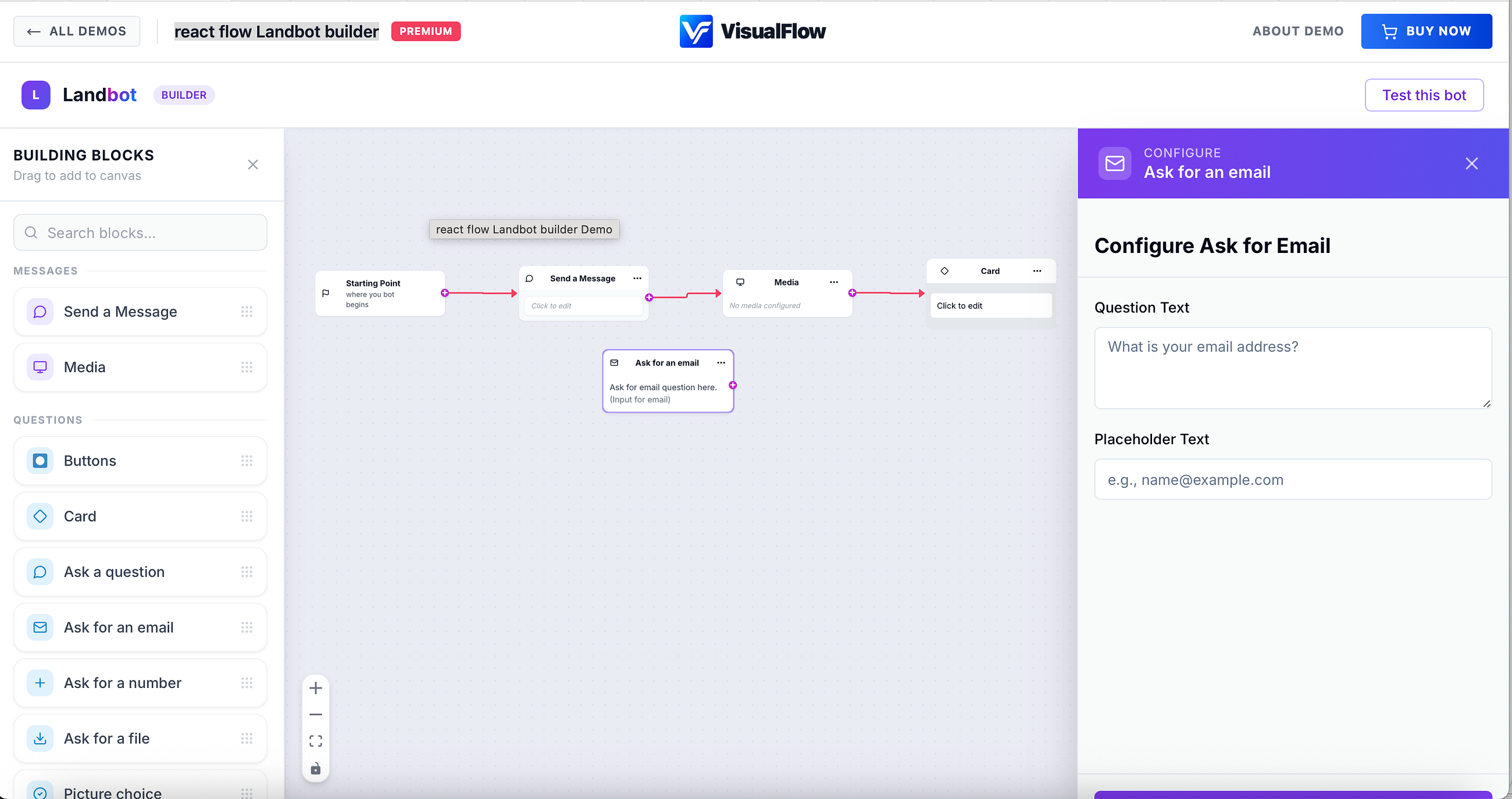1512x799 pixels.
Task: Click drag handle of Ask for an email block
Action: [x=247, y=627]
